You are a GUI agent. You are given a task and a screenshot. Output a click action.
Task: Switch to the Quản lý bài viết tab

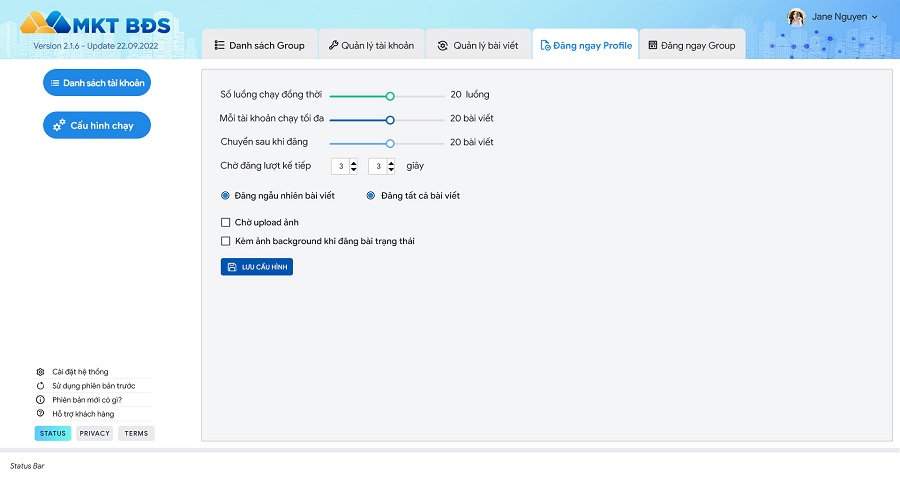click(479, 46)
